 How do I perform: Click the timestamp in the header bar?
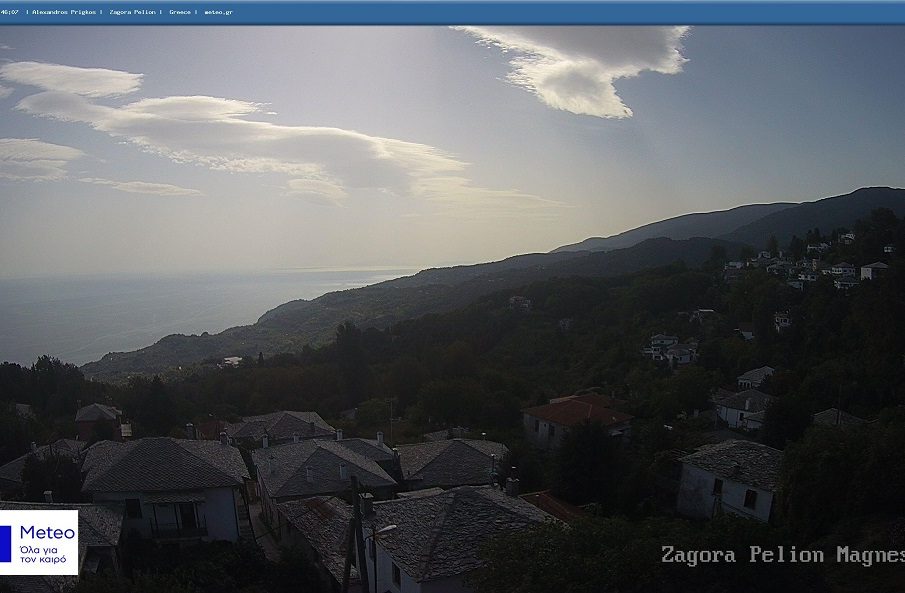coord(10,12)
